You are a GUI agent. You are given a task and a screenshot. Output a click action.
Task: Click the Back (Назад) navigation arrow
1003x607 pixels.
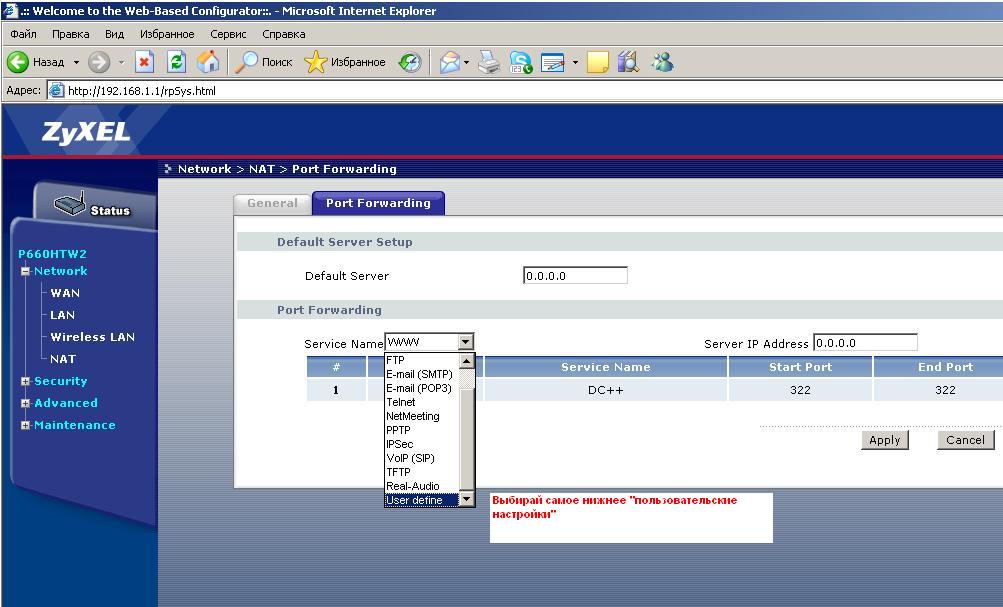19,62
